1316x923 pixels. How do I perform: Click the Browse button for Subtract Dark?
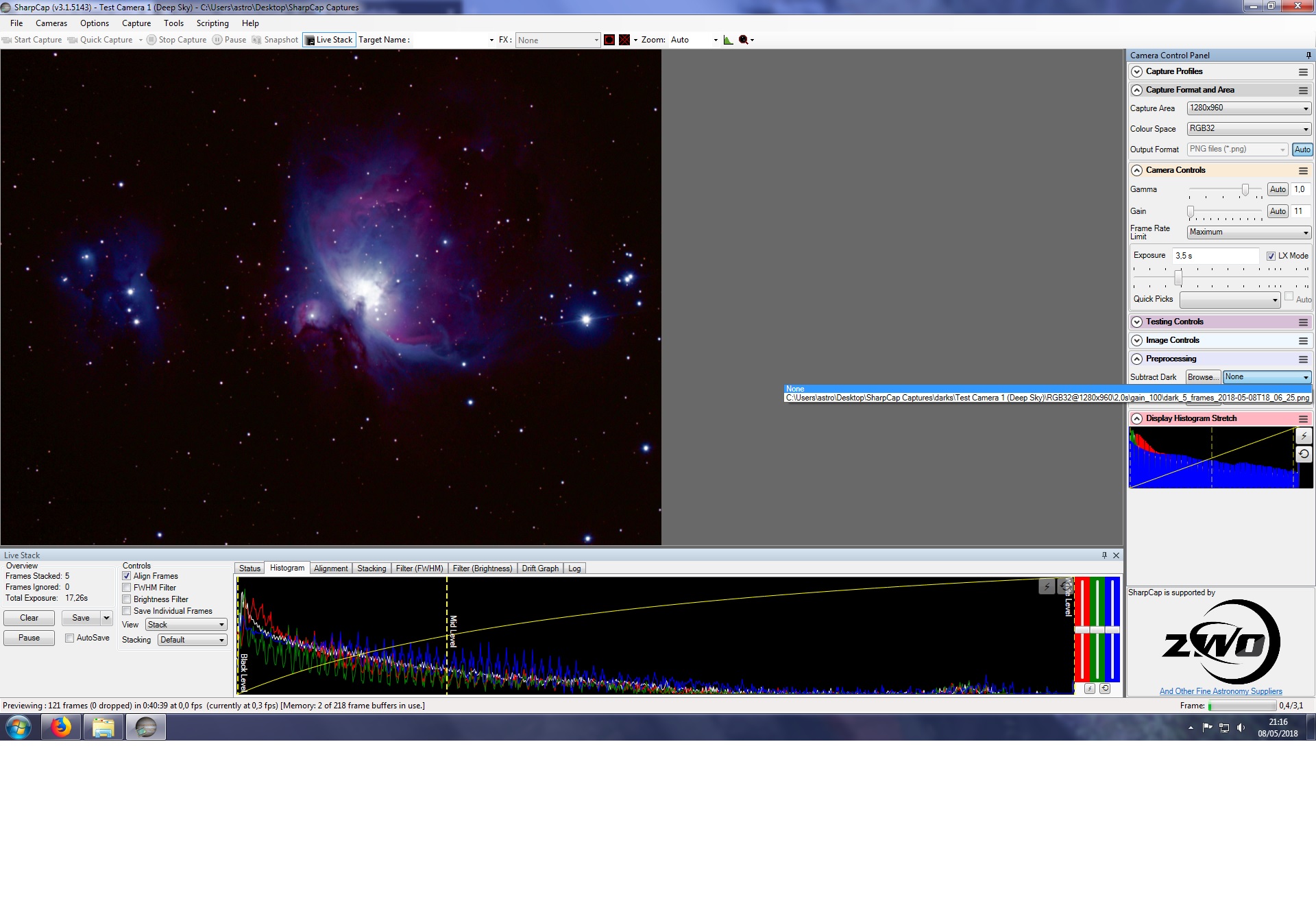(1203, 377)
